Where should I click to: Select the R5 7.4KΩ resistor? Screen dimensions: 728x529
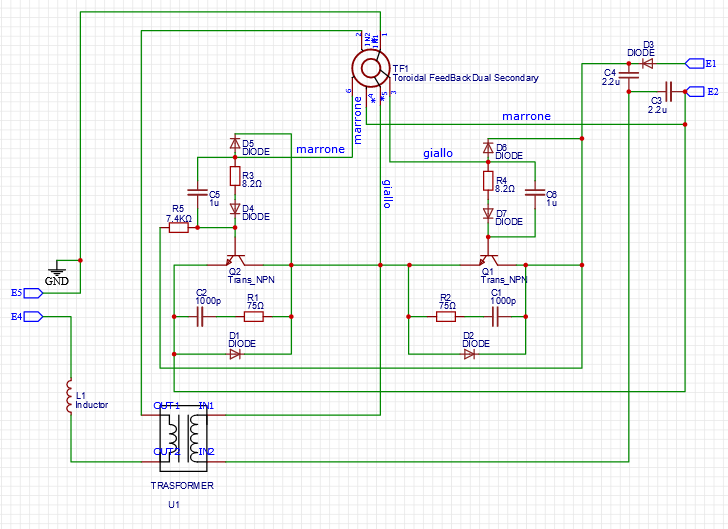pos(179,228)
